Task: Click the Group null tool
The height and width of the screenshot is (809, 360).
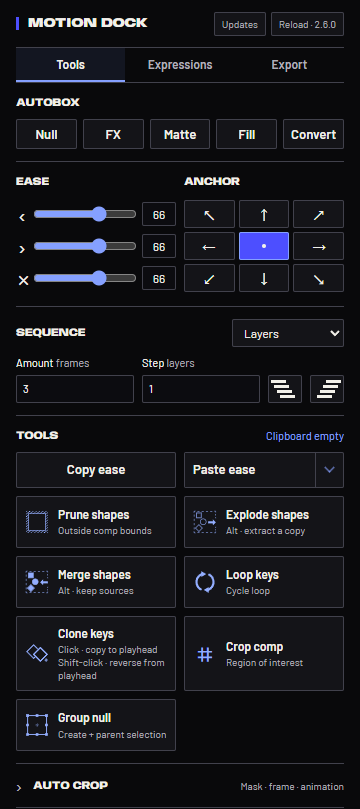Action: (x=96, y=725)
